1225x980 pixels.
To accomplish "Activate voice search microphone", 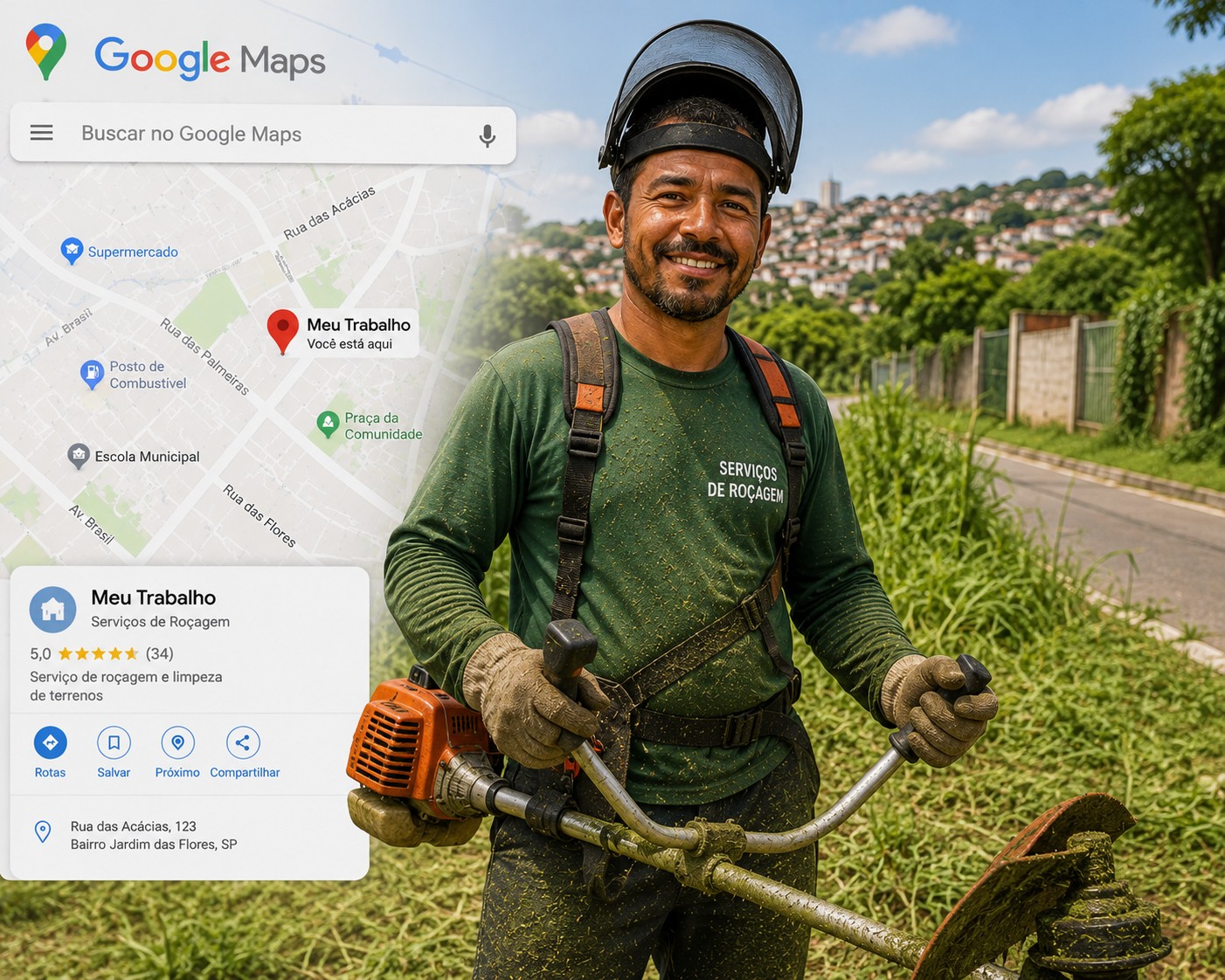I will pos(488,135).
